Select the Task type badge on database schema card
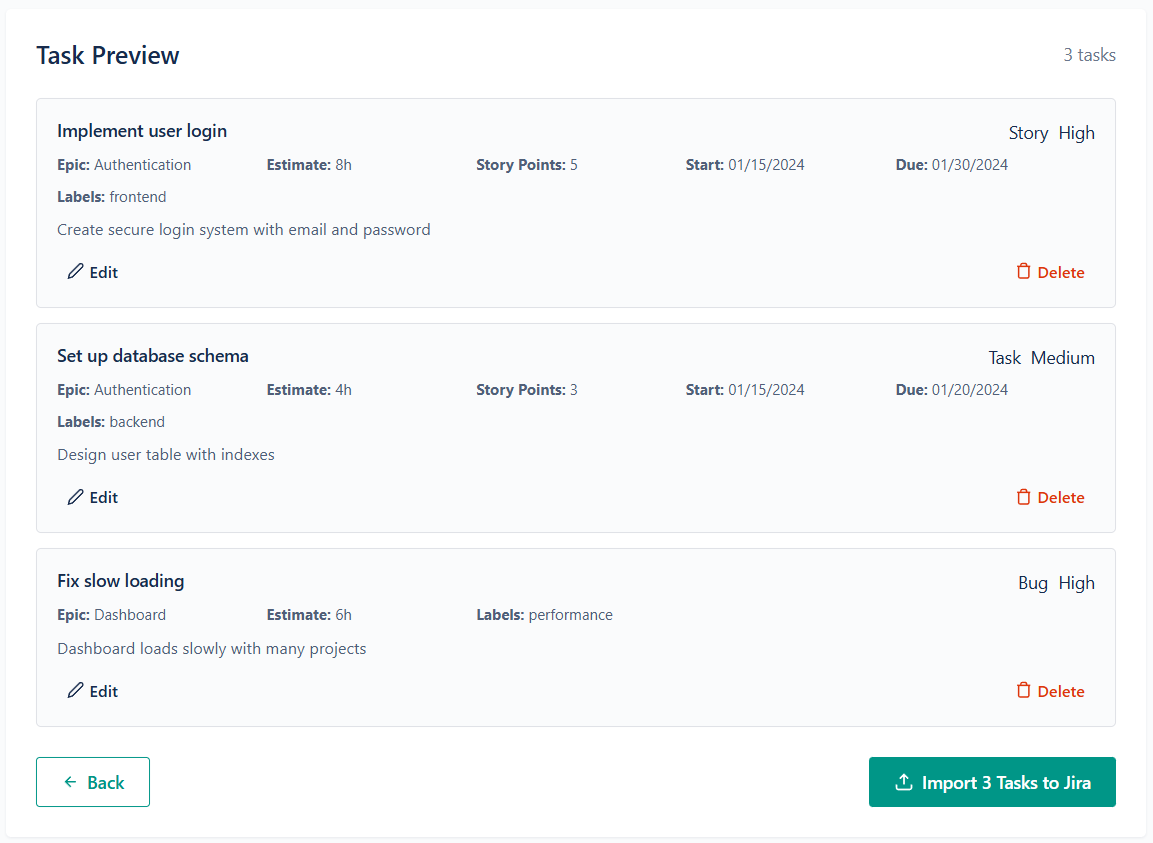 (1004, 357)
